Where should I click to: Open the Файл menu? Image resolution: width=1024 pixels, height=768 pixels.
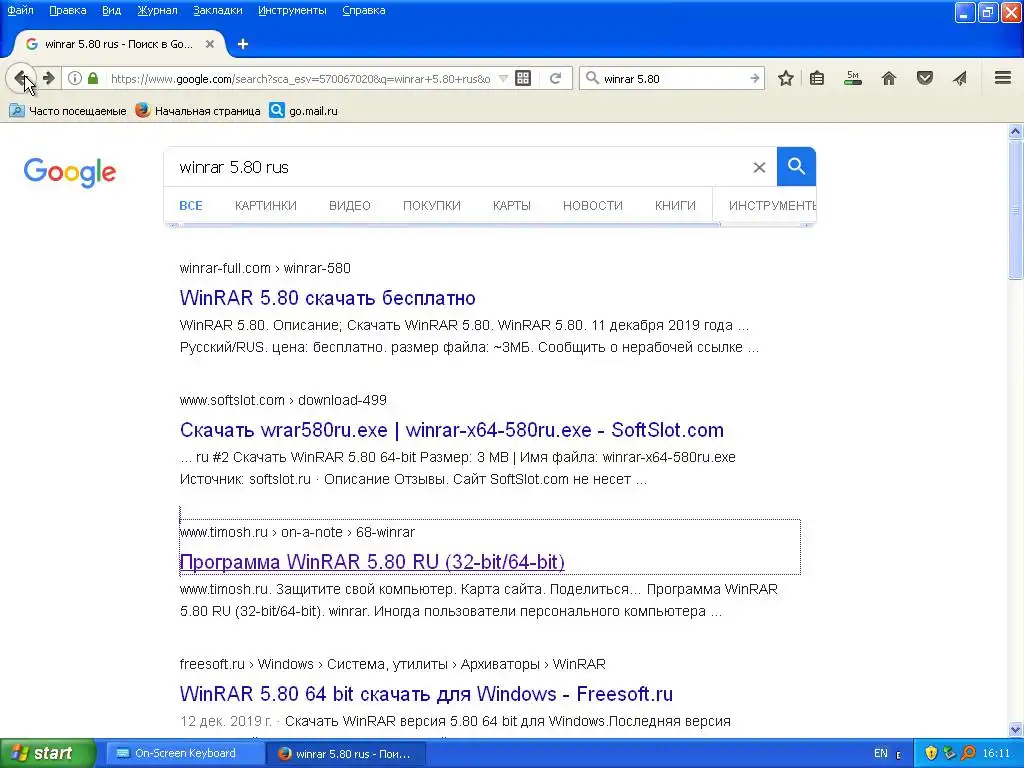pos(20,10)
